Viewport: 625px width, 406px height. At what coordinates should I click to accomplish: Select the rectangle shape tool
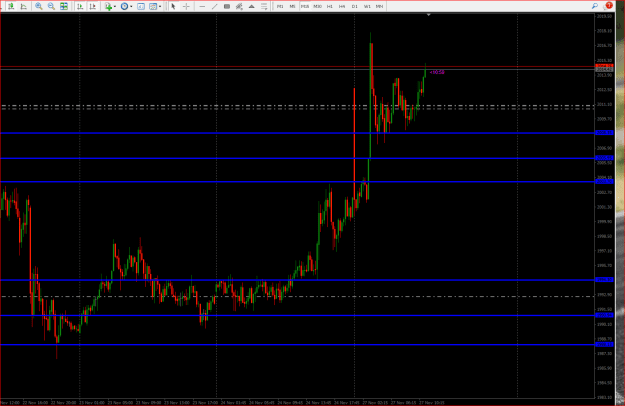[x=227, y=6]
